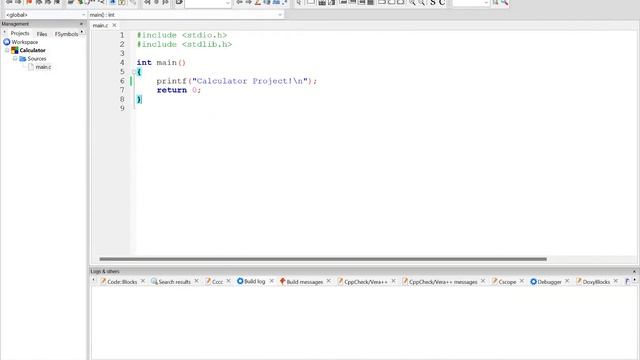Close the Search results tab
Screen dimensions: 640x360
(196, 281)
